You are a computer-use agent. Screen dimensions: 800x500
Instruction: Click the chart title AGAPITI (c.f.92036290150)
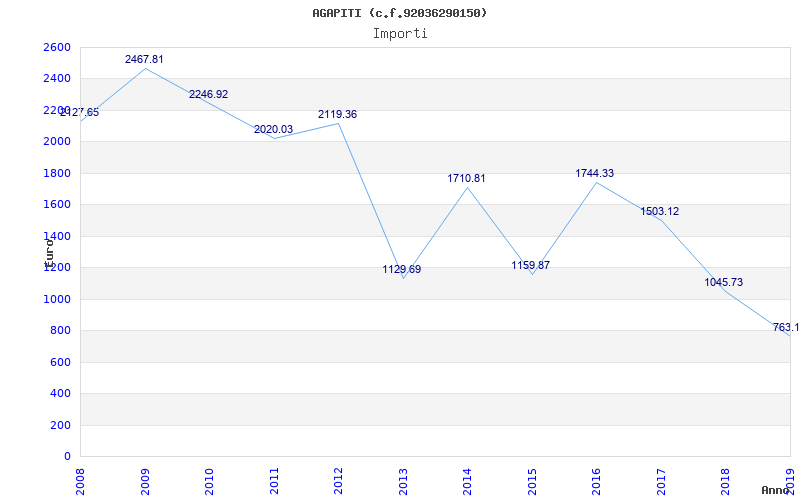point(399,13)
